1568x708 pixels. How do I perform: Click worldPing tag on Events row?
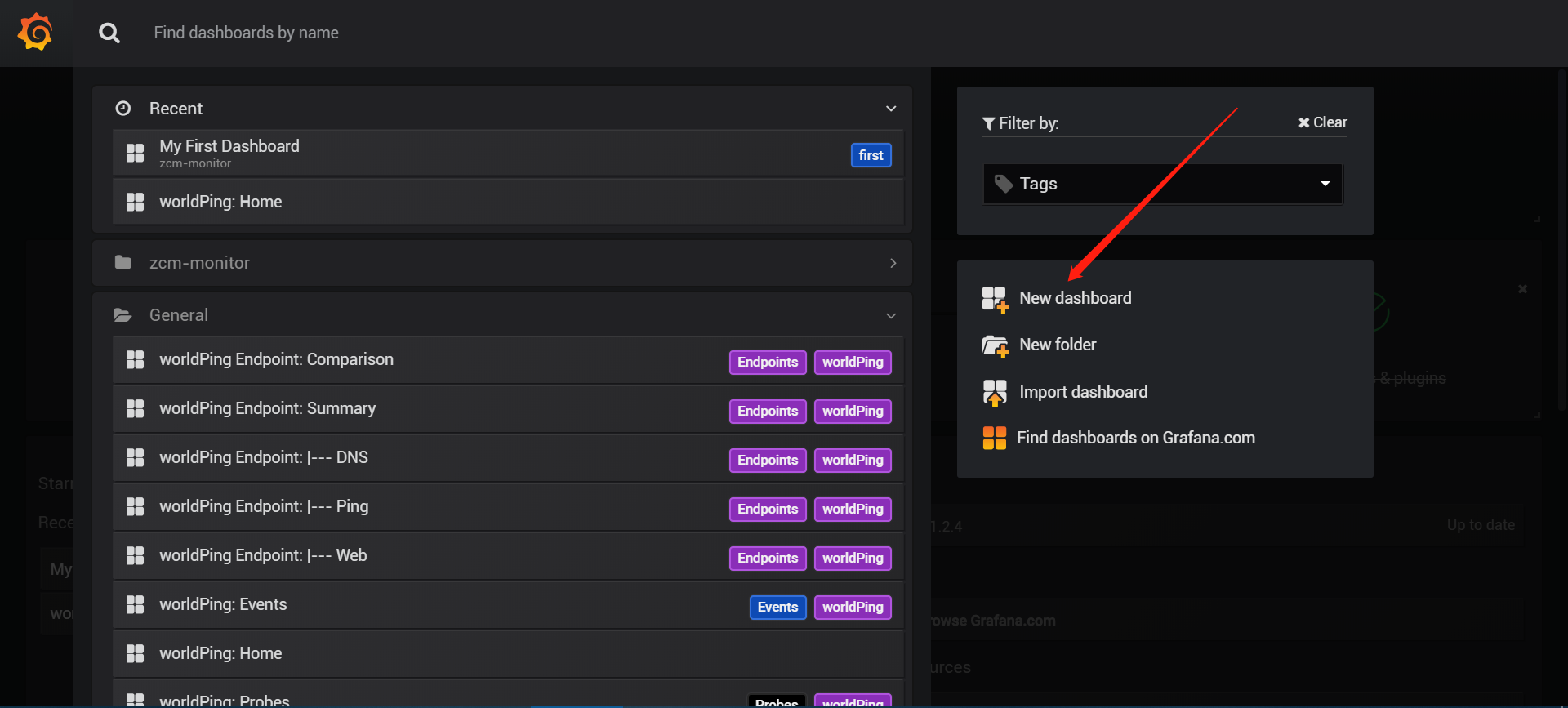tap(853, 607)
